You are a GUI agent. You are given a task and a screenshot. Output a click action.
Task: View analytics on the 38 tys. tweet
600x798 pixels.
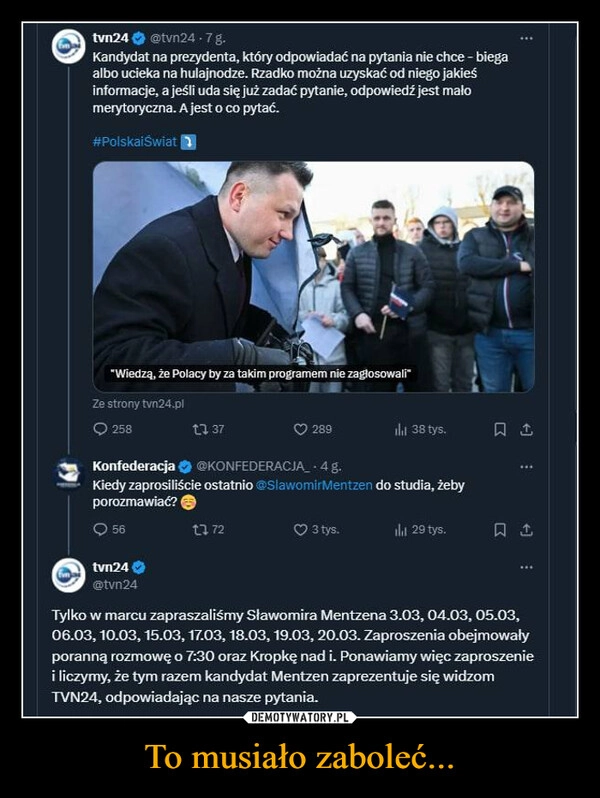tap(401, 429)
